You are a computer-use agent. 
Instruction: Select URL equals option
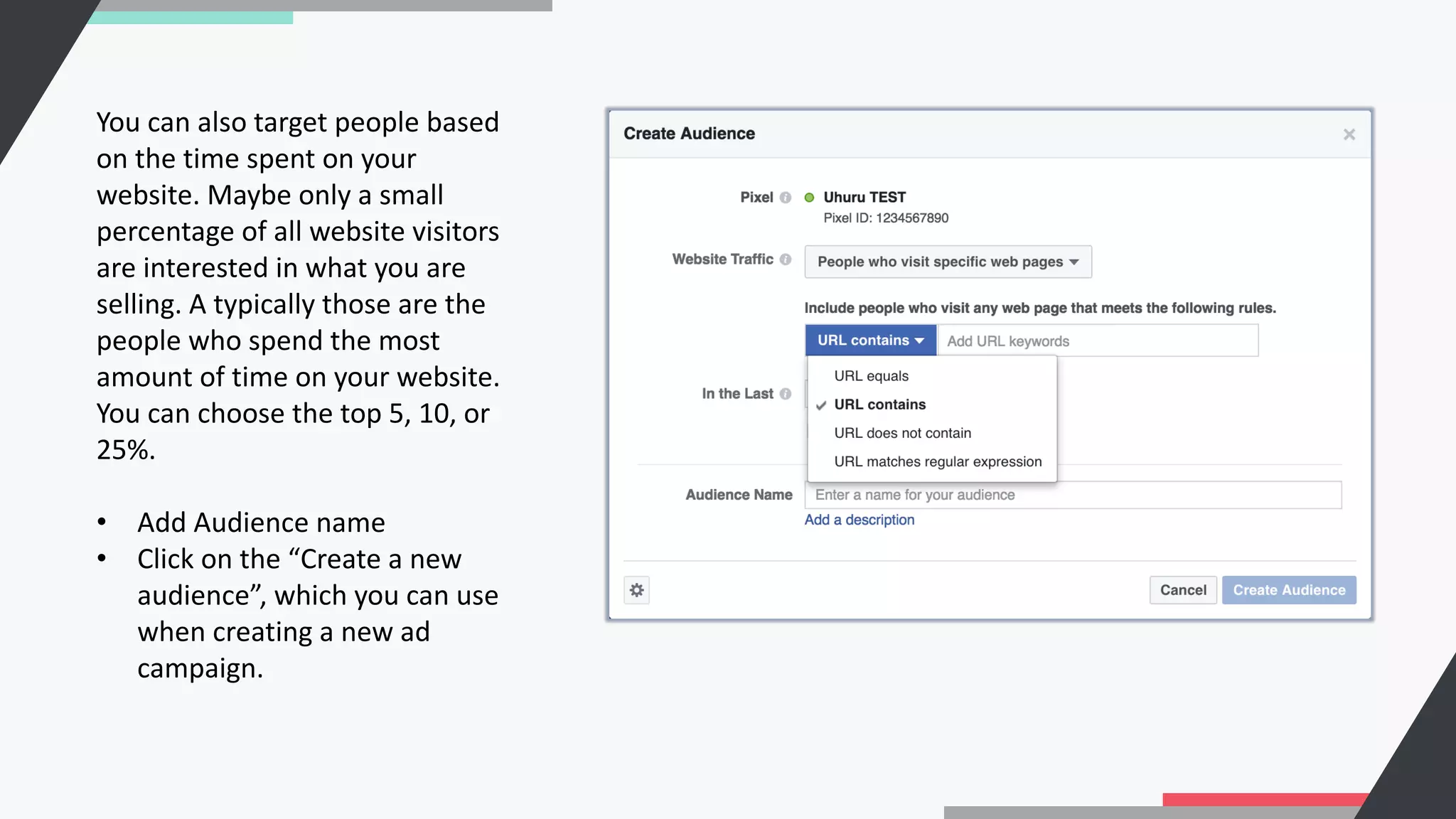(x=932, y=376)
